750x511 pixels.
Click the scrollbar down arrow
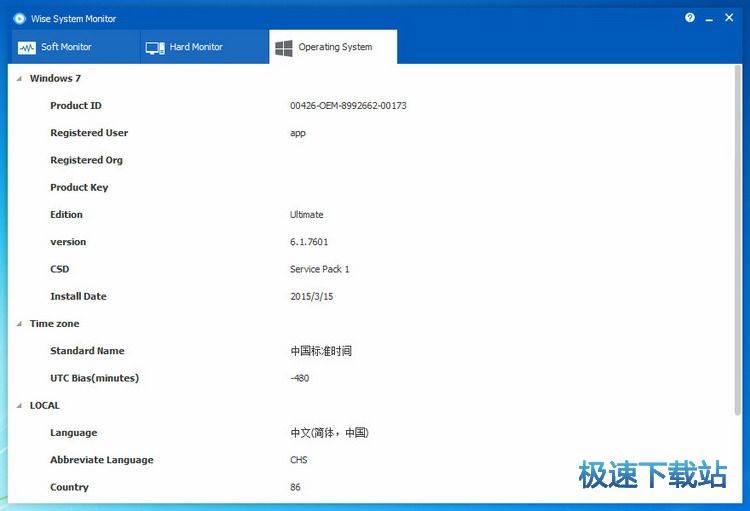[x=738, y=495]
